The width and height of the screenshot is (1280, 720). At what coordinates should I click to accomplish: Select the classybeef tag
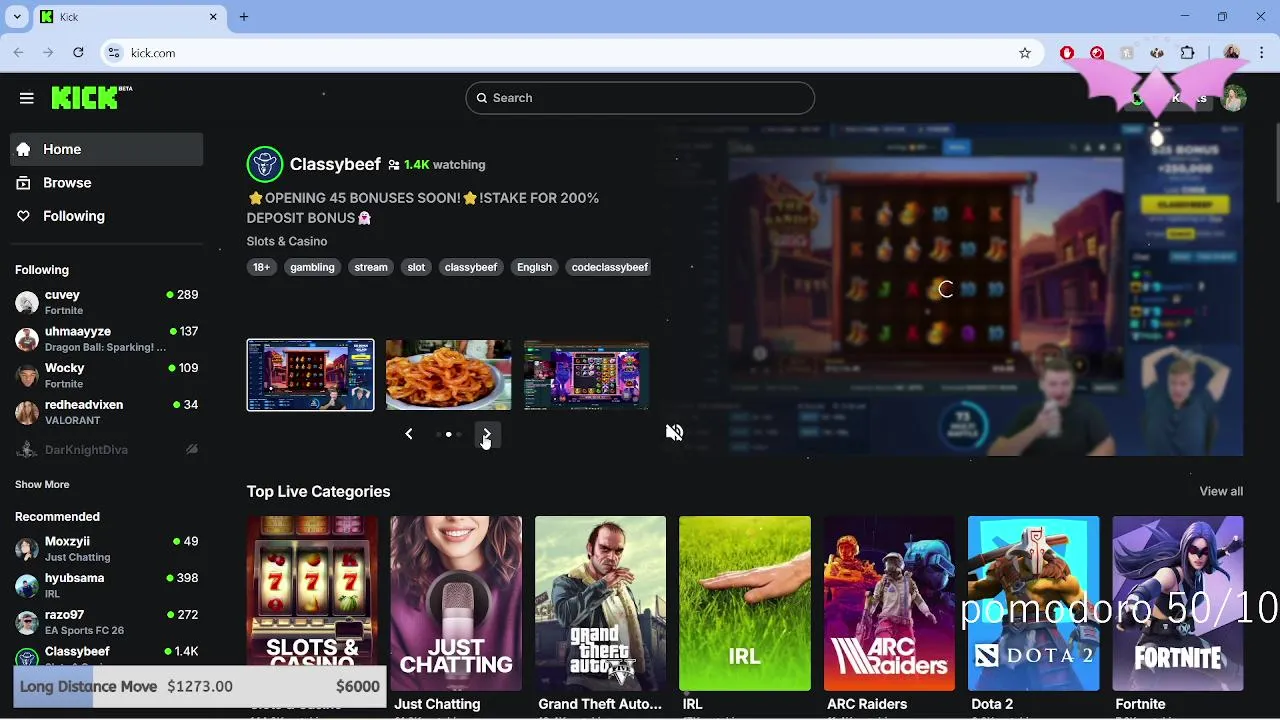click(x=471, y=267)
